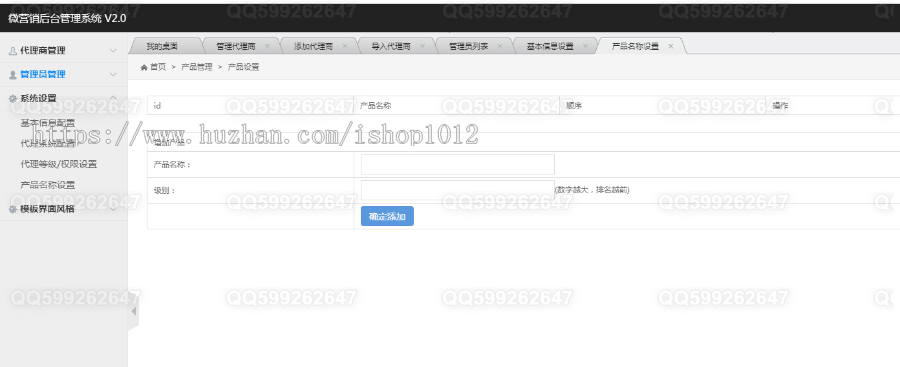The image size is (900, 367).
Task: Open the 系统设置 sidebar section
Action: click(x=63, y=99)
